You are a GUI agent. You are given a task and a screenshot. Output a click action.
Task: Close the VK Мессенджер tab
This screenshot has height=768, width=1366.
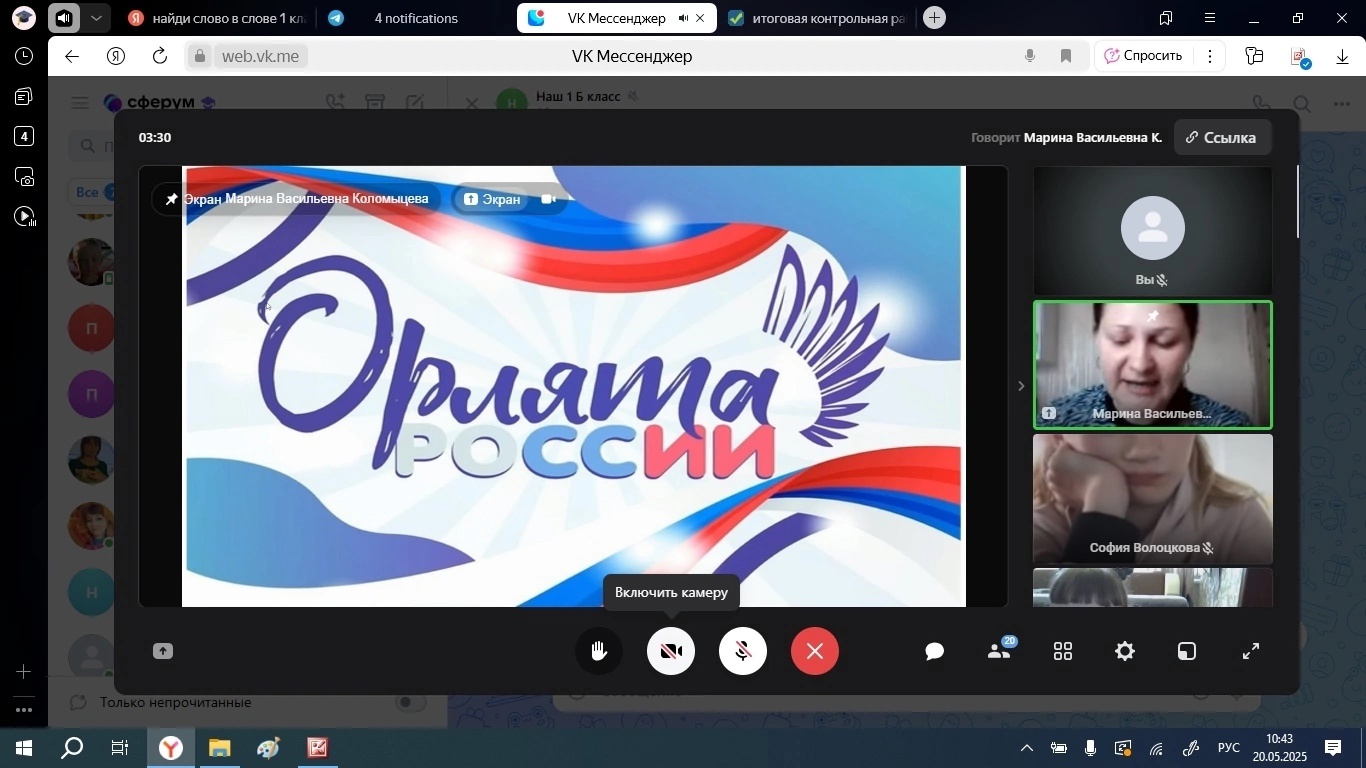(x=700, y=18)
